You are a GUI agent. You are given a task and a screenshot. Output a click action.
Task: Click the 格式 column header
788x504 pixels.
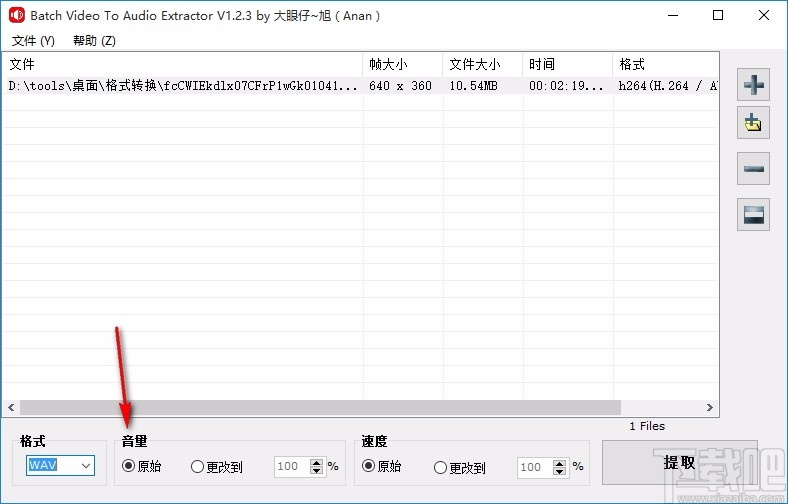click(x=666, y=64)
